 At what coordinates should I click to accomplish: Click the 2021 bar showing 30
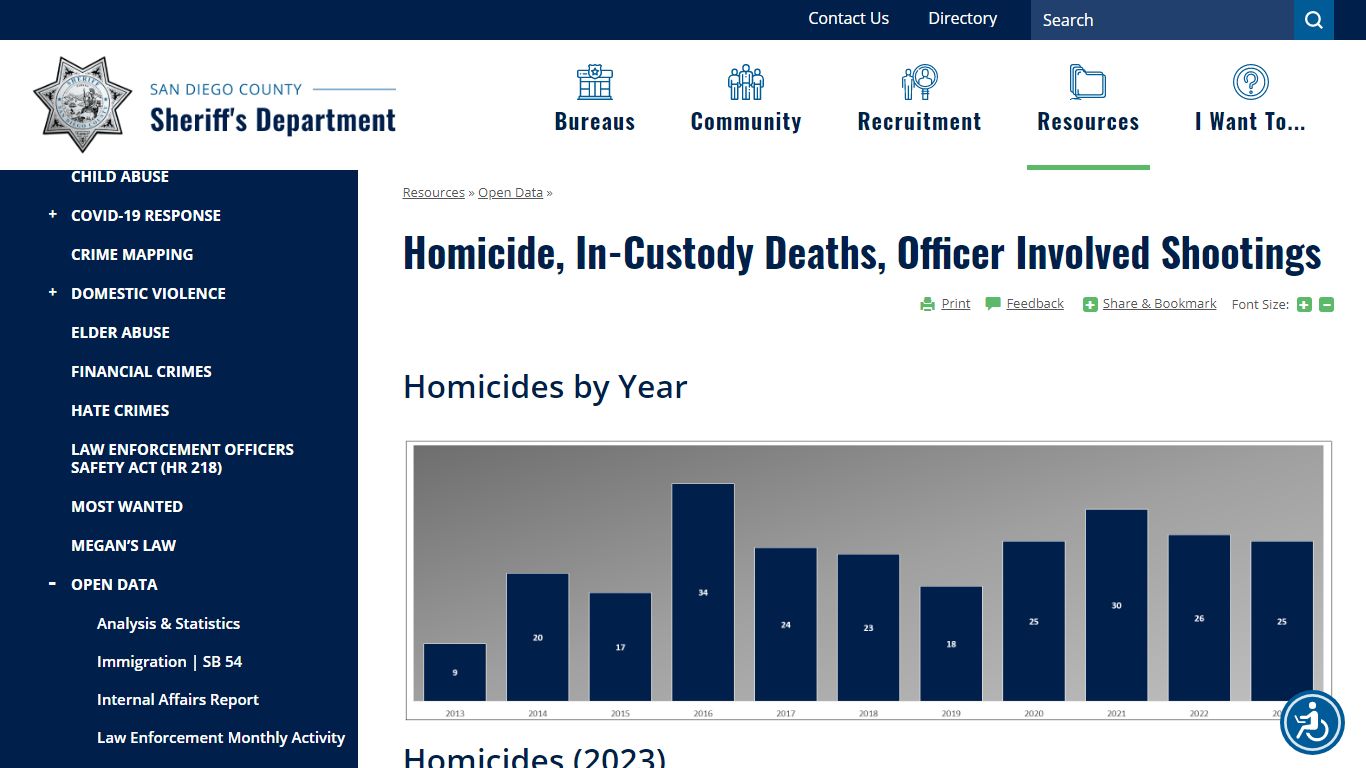(1116, 605)
